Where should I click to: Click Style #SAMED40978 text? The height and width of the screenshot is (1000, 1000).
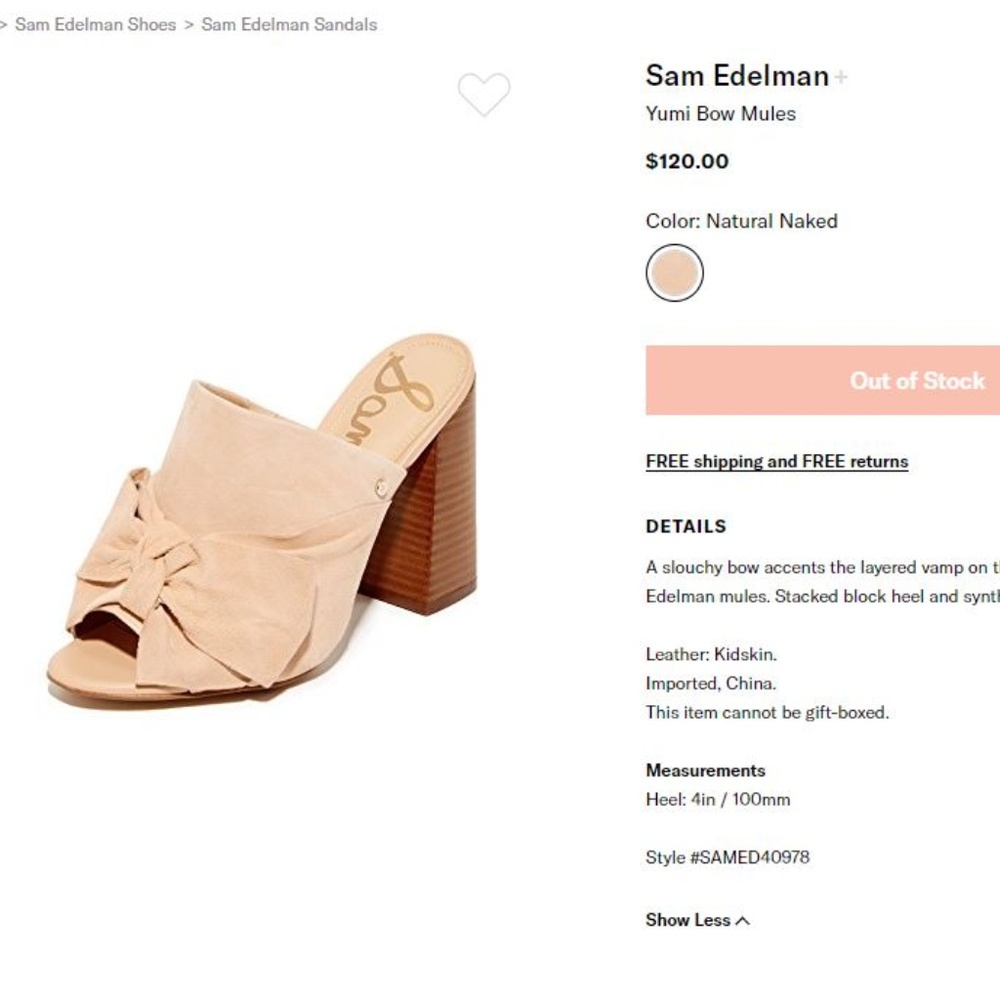click(728, 857)
